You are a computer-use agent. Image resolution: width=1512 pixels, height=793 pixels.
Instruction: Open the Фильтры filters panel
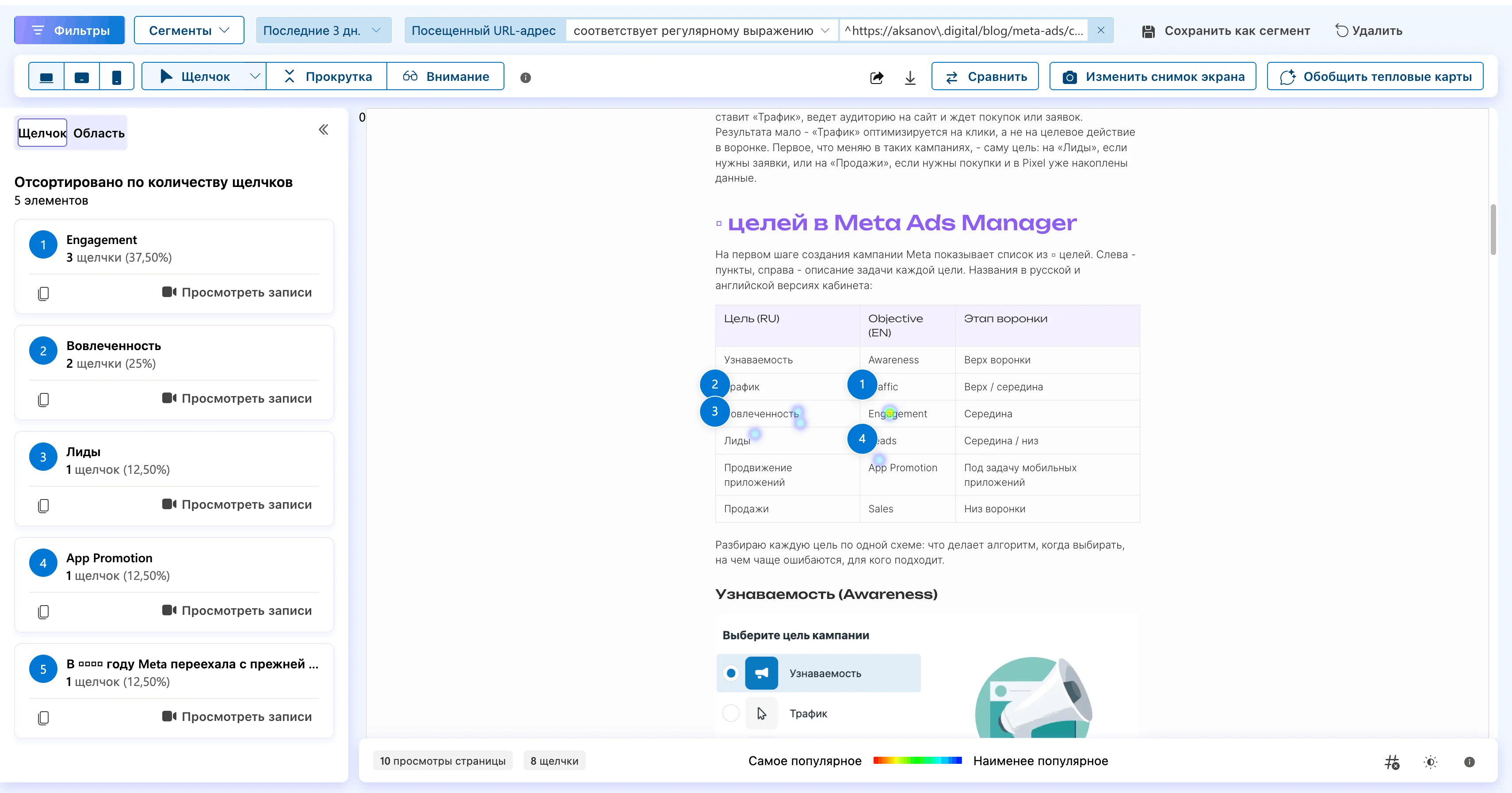pyautogui.click(x=69, y=30)
